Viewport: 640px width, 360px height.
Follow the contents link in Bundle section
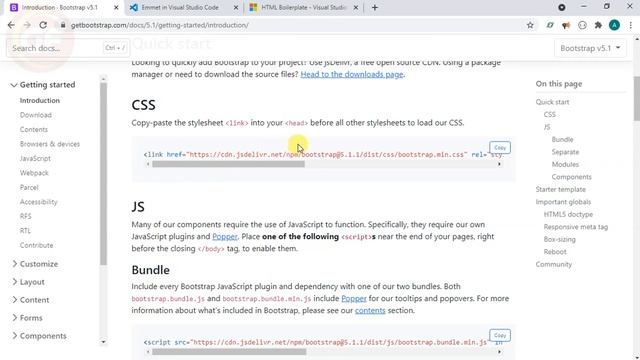(x=370, y=311)
